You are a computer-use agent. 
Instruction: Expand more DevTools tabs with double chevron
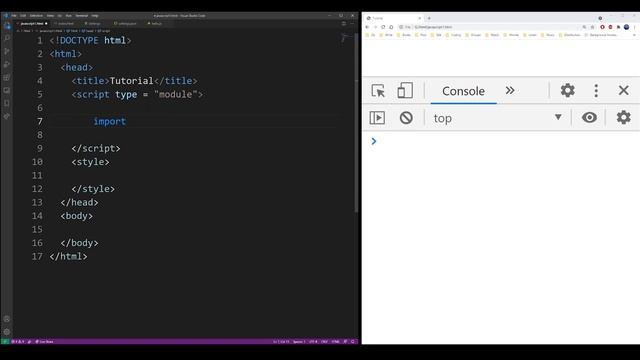pos(510,90)
